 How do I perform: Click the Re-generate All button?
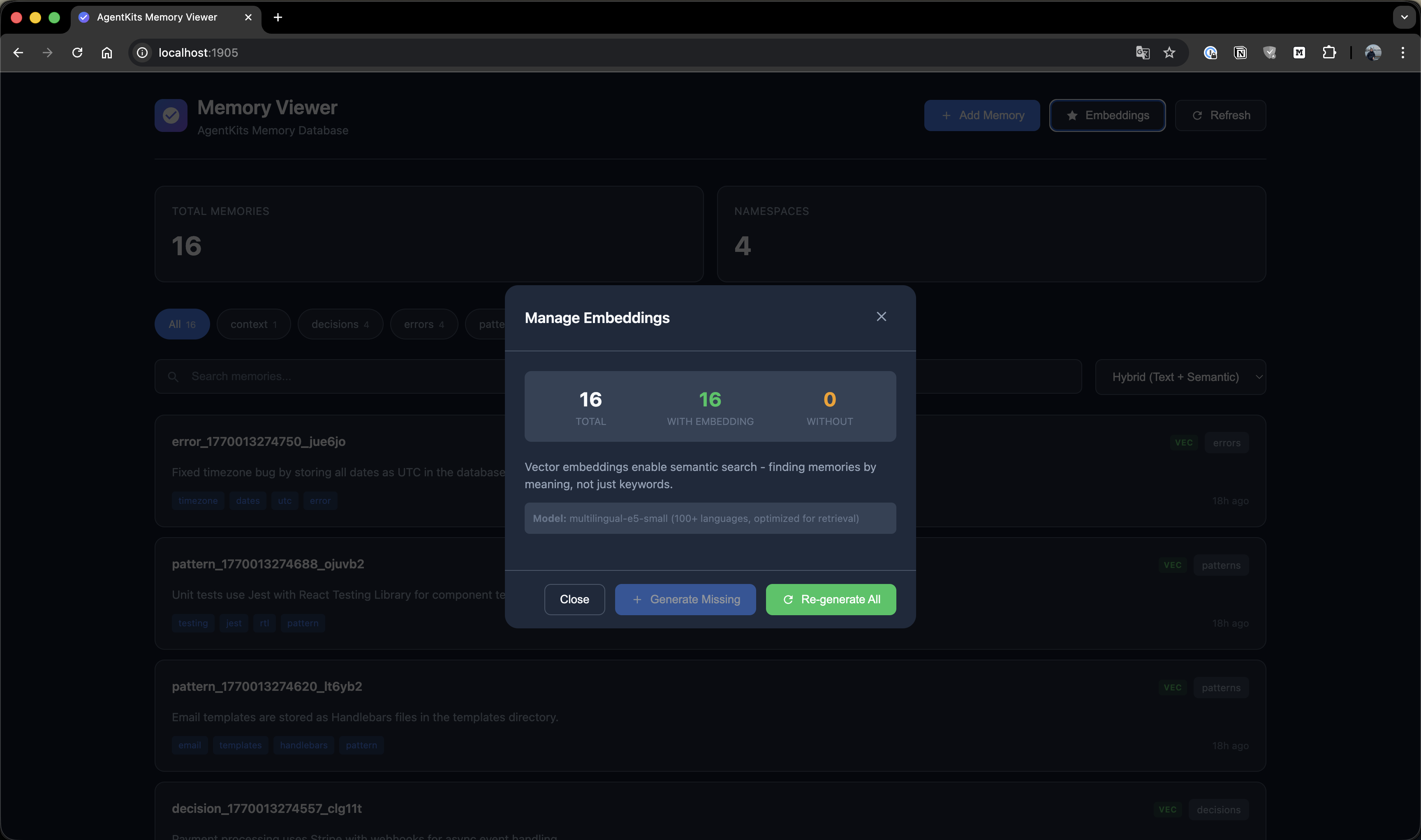click(830, 599)
